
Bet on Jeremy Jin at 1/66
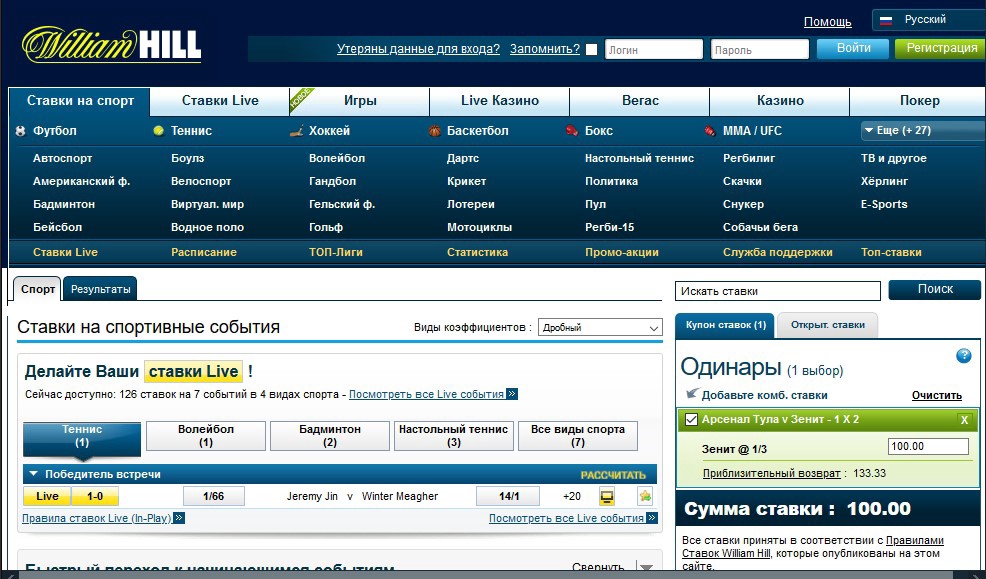point(214,497)
